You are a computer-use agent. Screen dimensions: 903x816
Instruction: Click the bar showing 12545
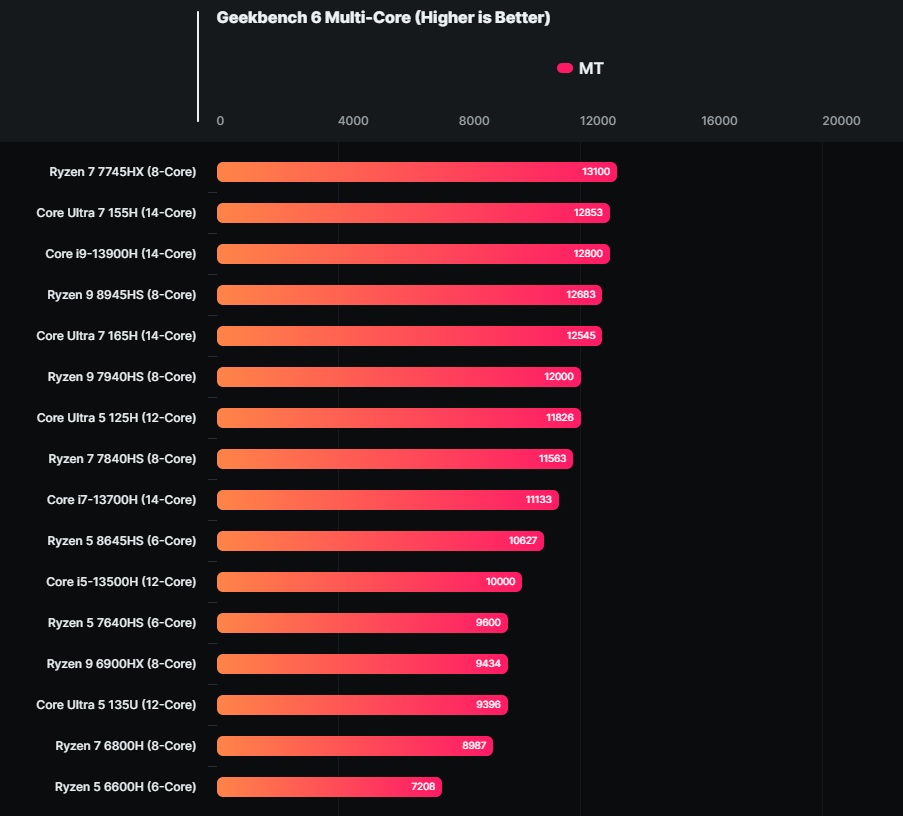tap(409, 336)
